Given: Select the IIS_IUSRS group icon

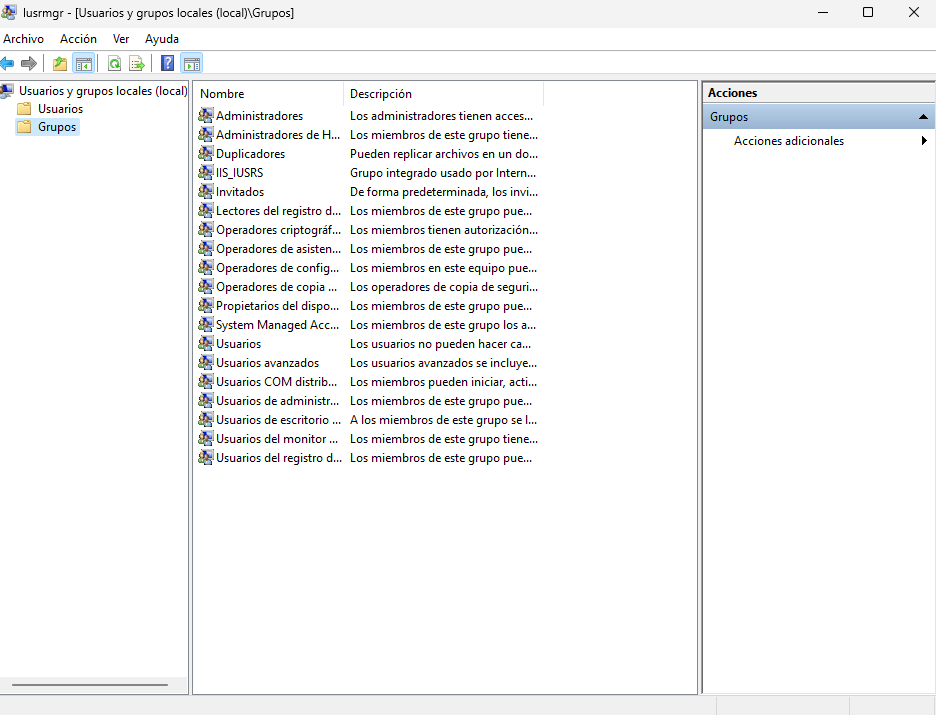Looking at the screenshot, I should coord(206,173).
